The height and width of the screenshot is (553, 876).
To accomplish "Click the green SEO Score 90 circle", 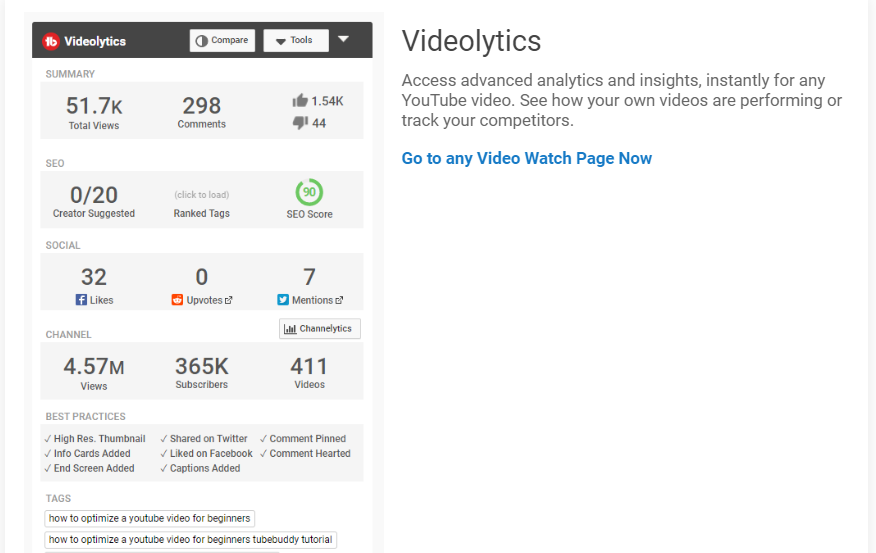I will pyautogui.click(x=309, y=192).
